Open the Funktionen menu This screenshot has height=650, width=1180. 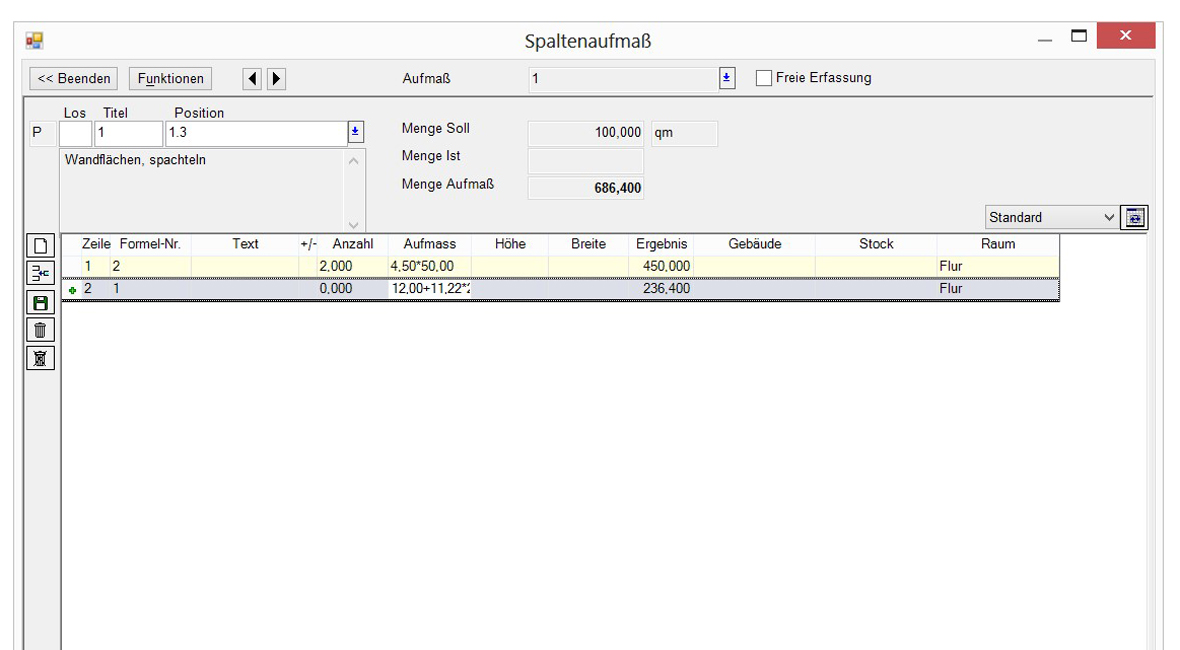170,78
